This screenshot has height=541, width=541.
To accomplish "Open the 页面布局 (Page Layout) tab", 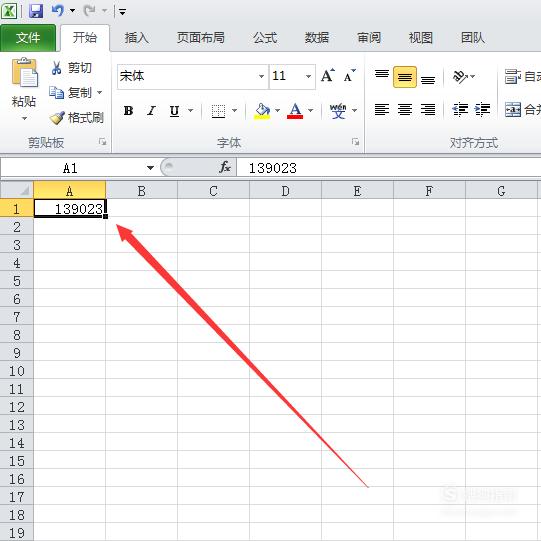I will (x=201, y=37).
